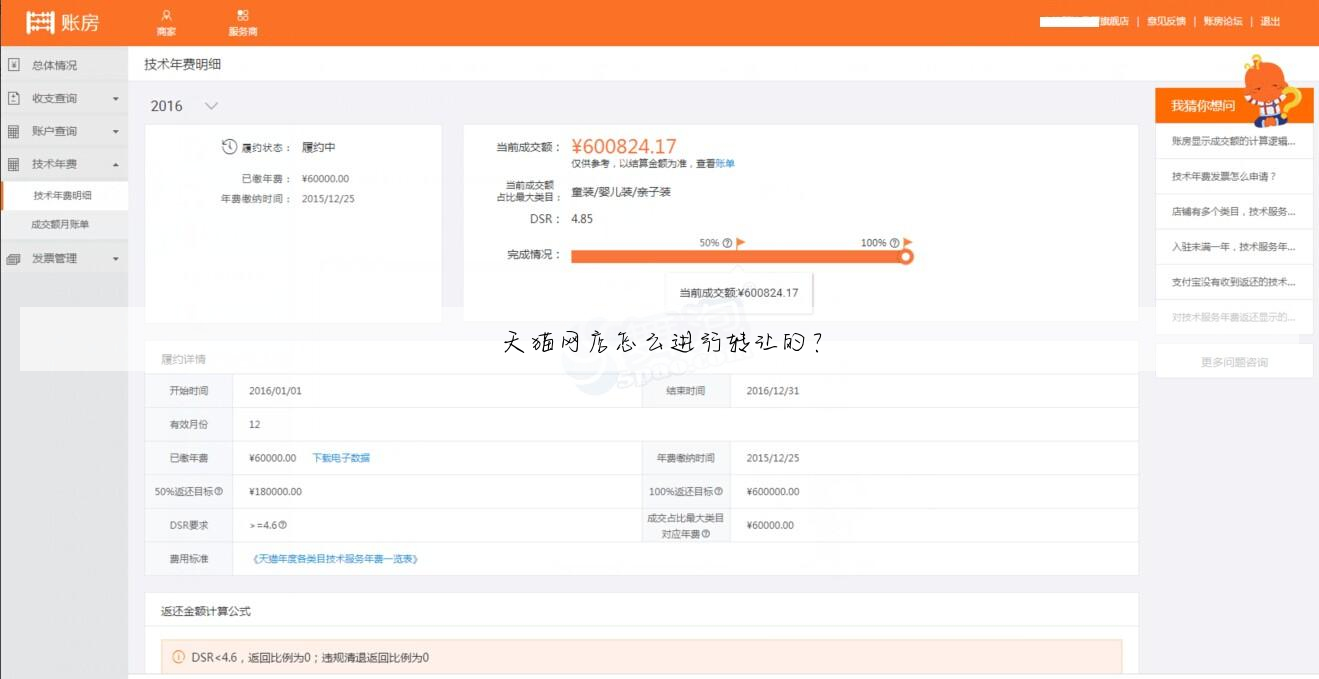Click the 下载电子数据 link
Image resolution: width=1319 pixels, height=679 pixels.
[x=341, y=458]
